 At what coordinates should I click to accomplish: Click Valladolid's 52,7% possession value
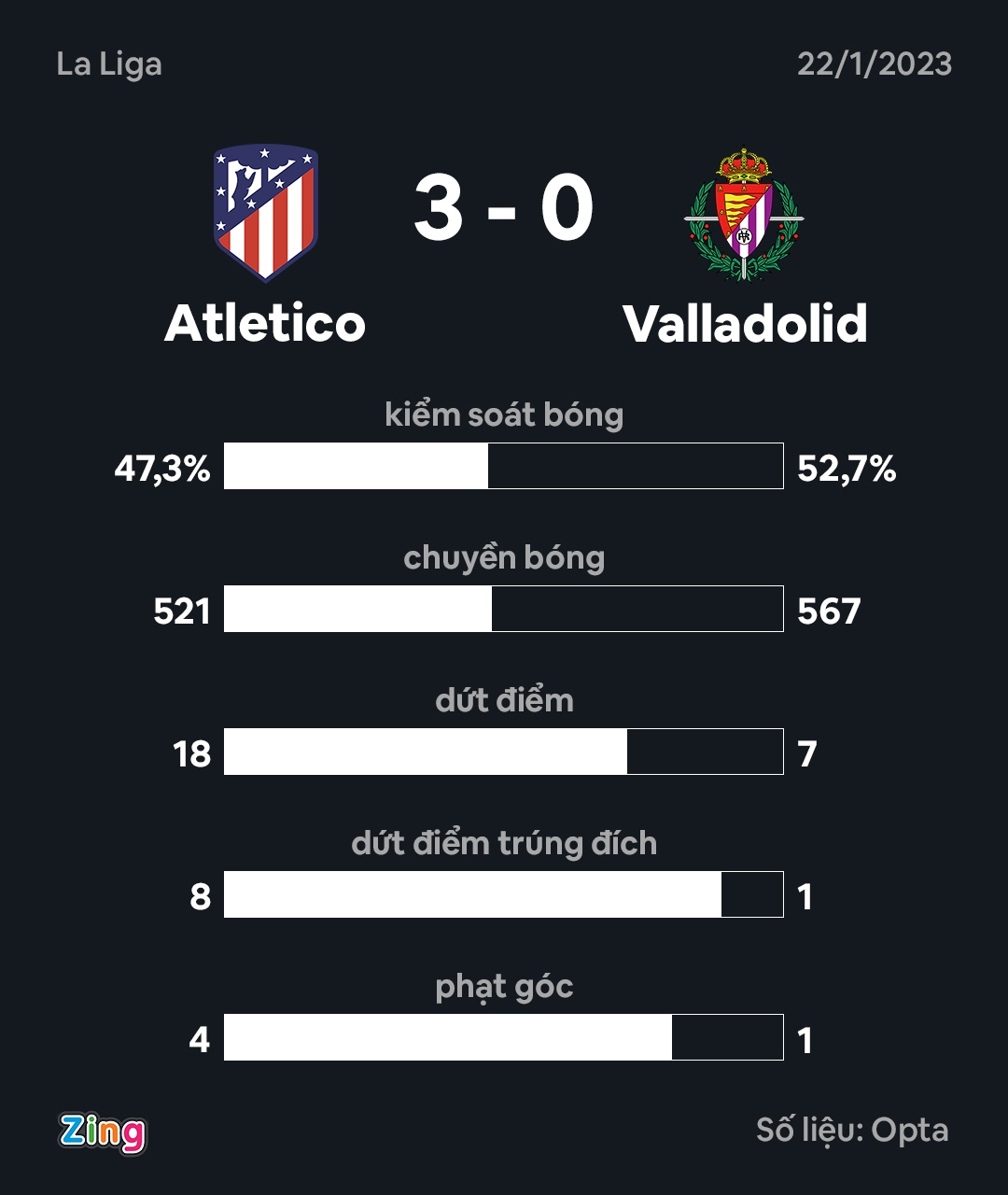click(x=847, y=469)
